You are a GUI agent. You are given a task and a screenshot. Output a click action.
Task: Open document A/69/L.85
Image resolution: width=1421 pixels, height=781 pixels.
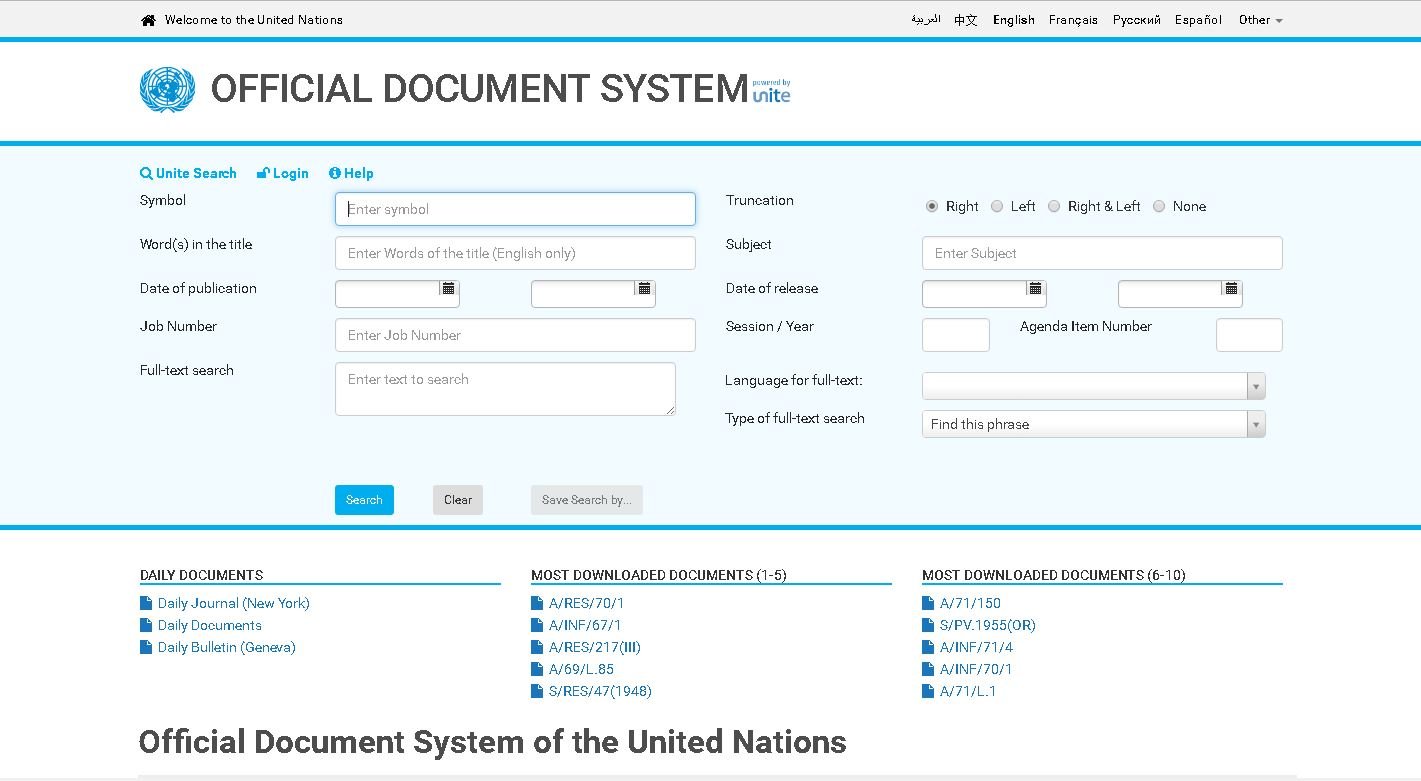point(581,669)
